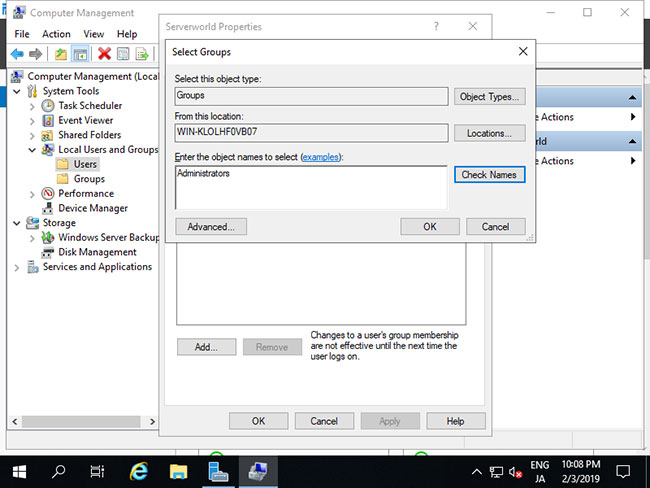Image resolution: width=650 pixels, height=488 pixels.
Task: Click the Check Names button
Action: pos(490,175)
